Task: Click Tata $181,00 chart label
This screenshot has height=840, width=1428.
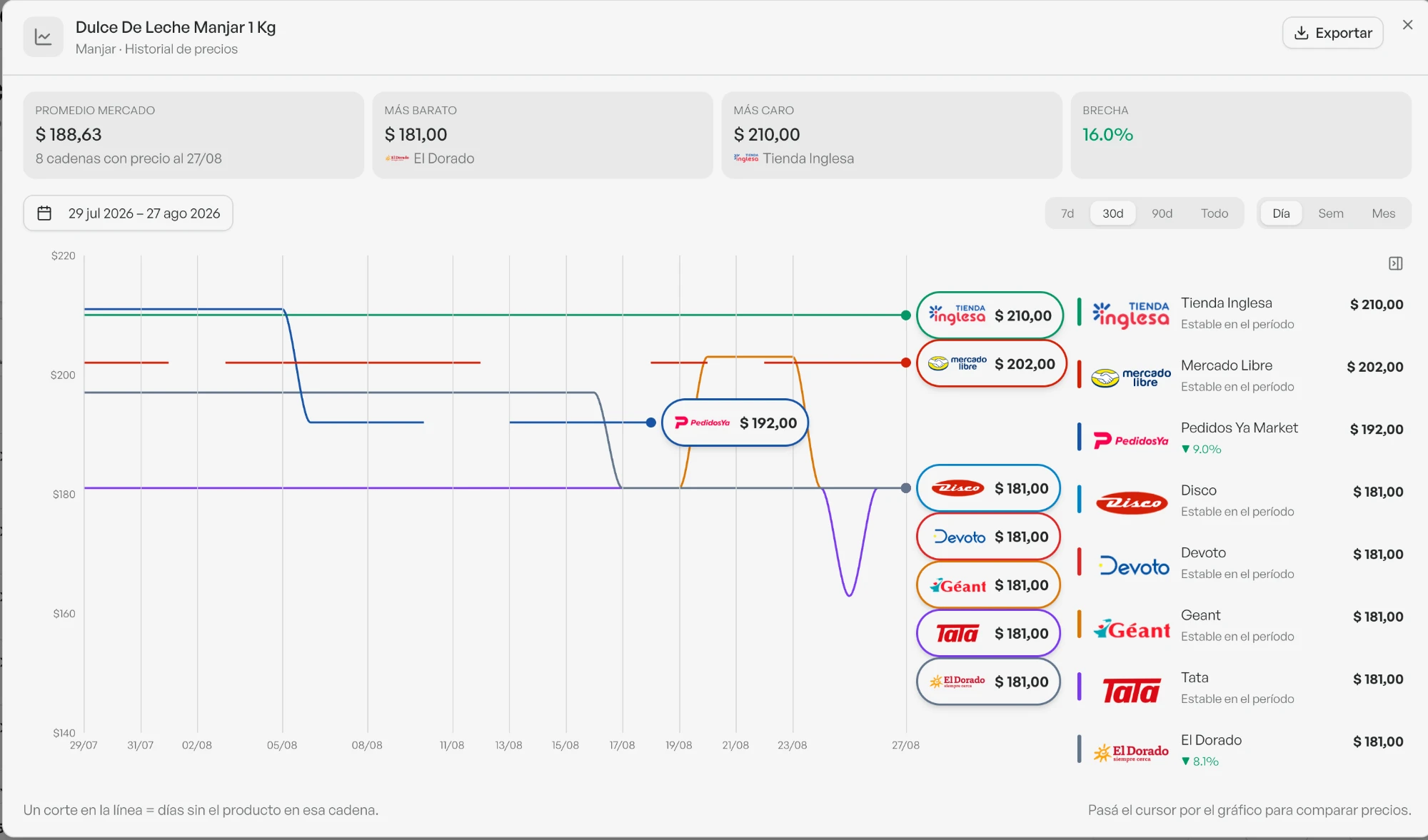Action: 988,634
